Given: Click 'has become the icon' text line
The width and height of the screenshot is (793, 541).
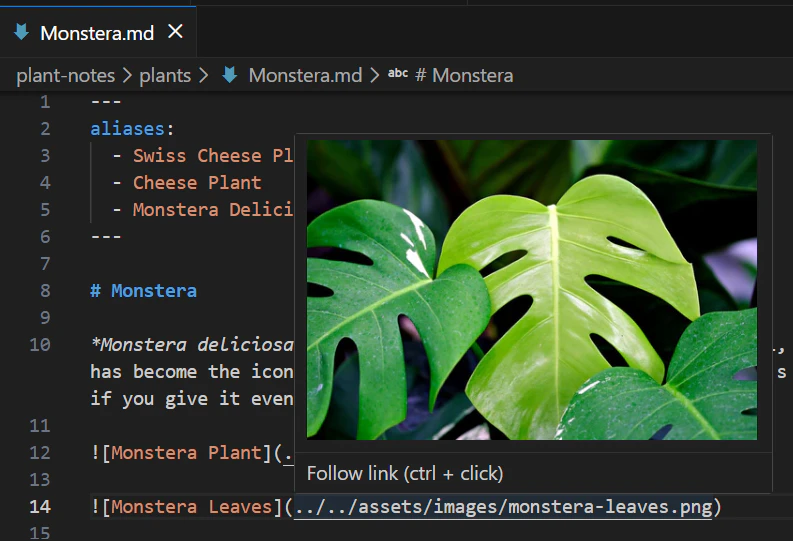Looking at the screenshot, I should pyautogui.click(x=192, y=372).
